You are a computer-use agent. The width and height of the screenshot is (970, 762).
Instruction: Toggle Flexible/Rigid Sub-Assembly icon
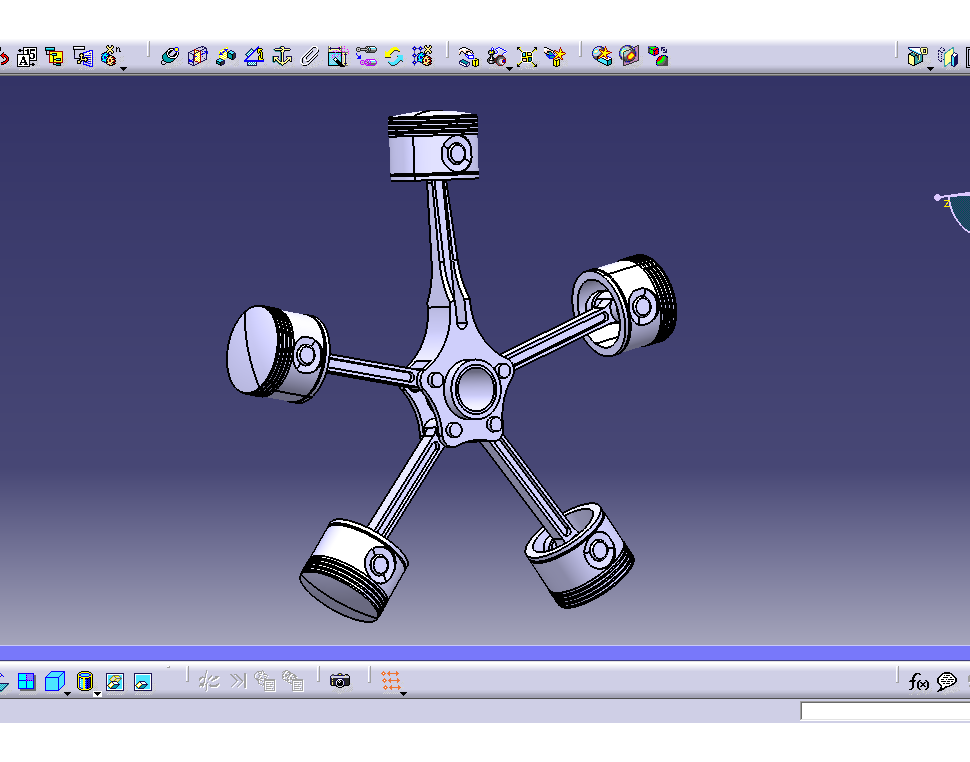click(x=366, y=57)
